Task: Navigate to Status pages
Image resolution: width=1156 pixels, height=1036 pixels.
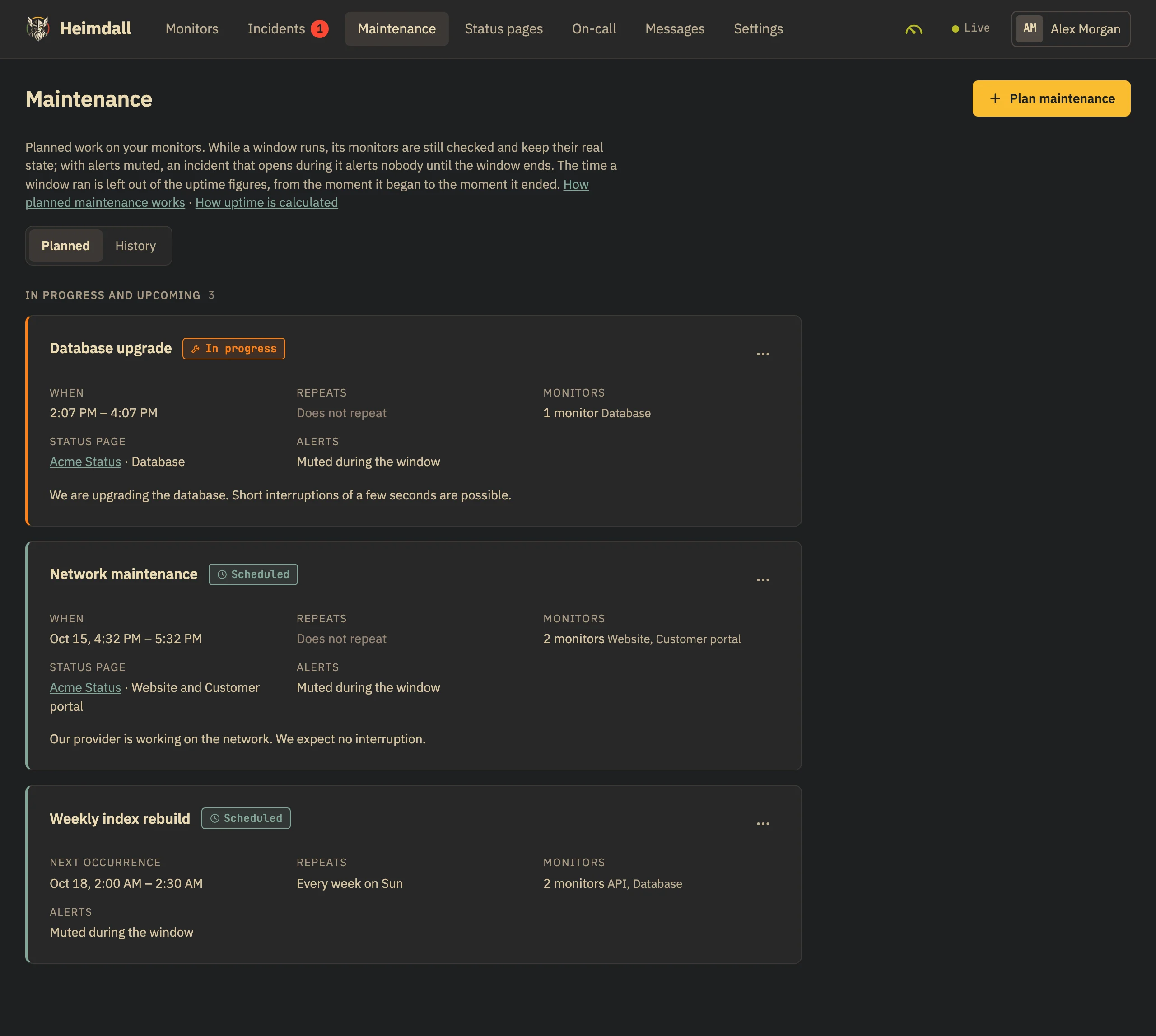Action: point(504,28)
